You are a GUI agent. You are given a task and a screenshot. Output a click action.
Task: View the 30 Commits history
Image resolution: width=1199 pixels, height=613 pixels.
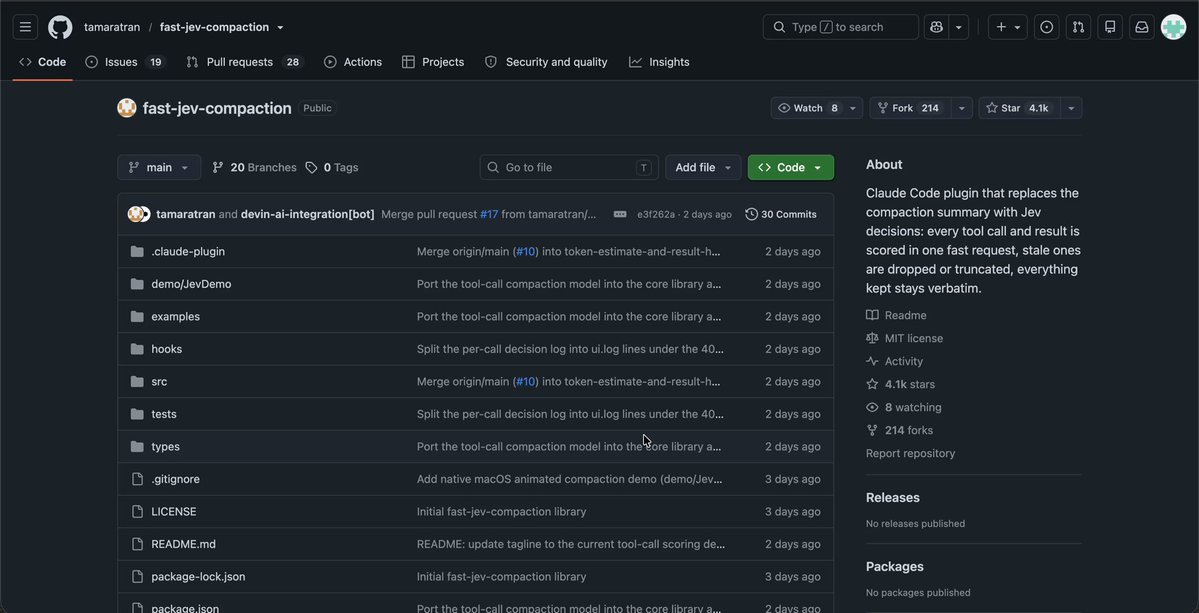(781, 214)
